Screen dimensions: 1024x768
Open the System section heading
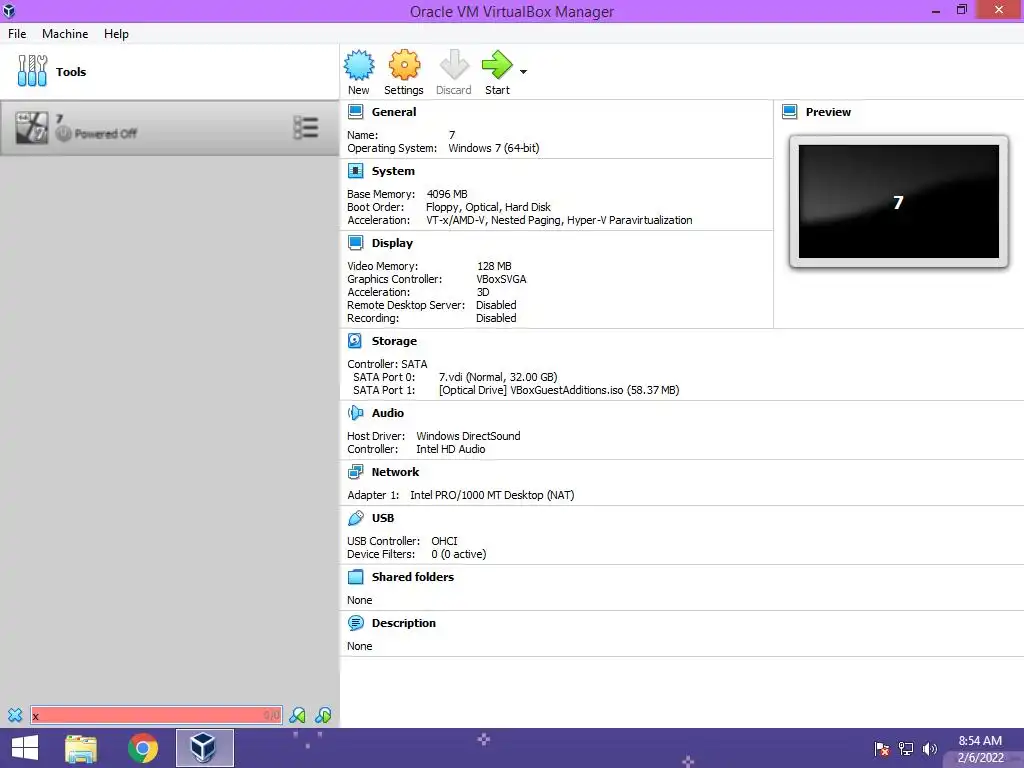pos(393,171)
